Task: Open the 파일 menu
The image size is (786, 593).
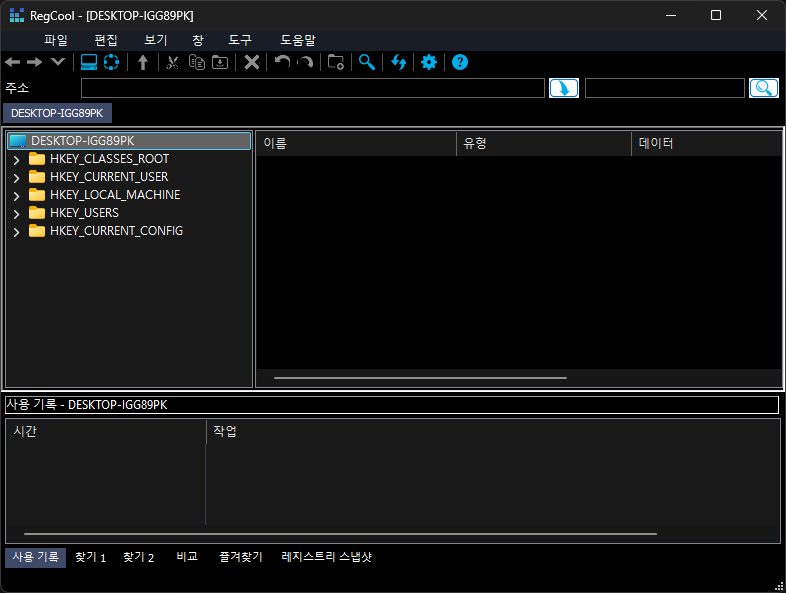Action: click(x=56, y=40)
